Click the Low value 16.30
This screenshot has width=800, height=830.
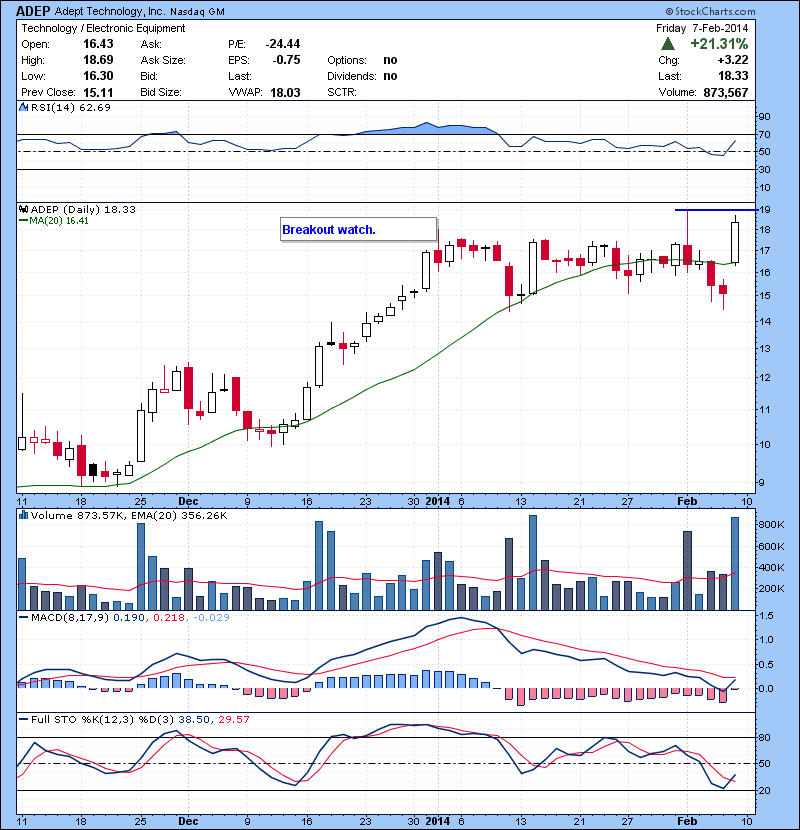tap(98, 76)
